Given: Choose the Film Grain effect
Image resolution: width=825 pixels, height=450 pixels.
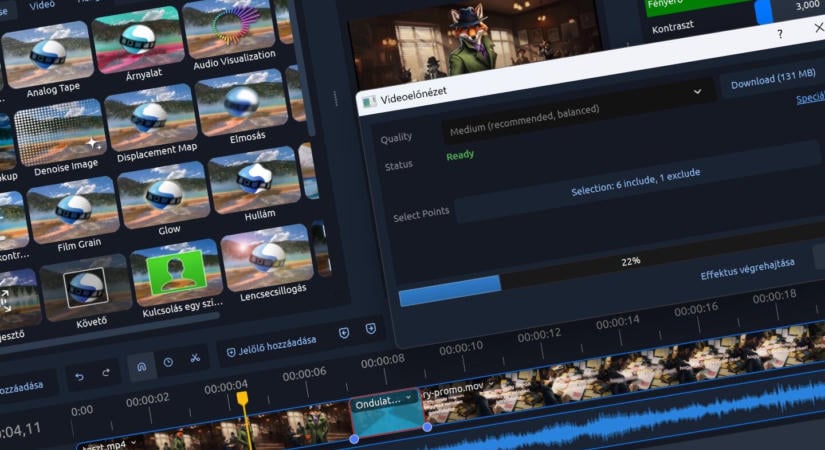Looking at the screenshot, I should point(73,209).
